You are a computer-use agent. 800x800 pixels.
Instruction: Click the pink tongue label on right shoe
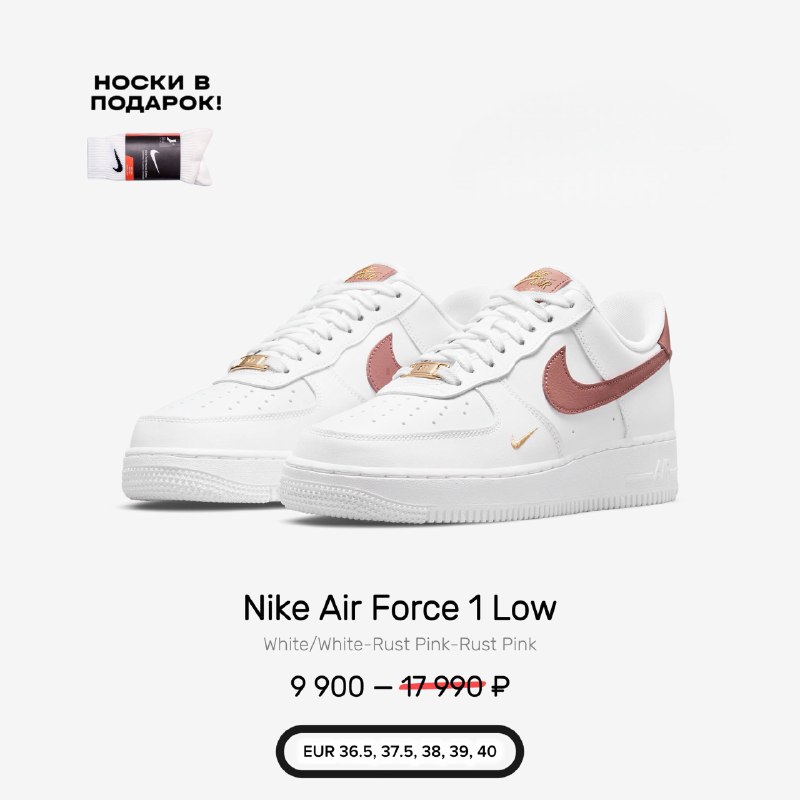coord(542,280)
